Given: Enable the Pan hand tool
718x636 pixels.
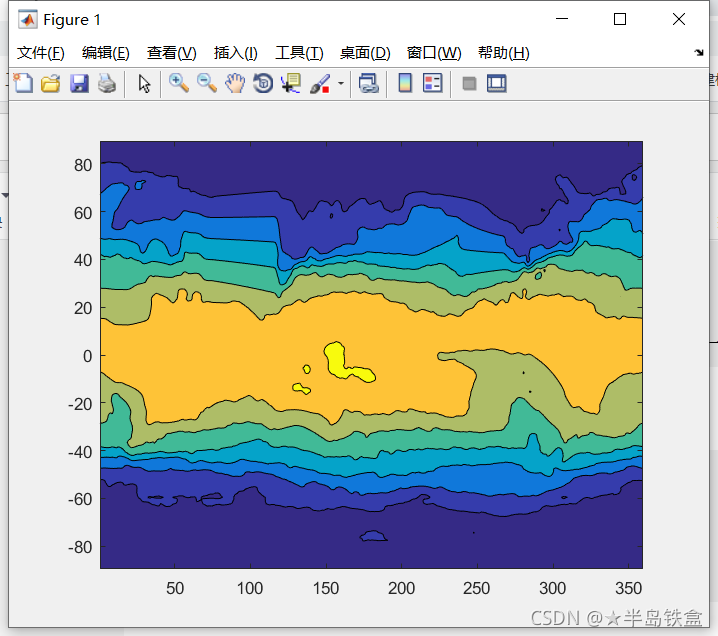Looking at the screenshot, I should [x=235, y=84].
